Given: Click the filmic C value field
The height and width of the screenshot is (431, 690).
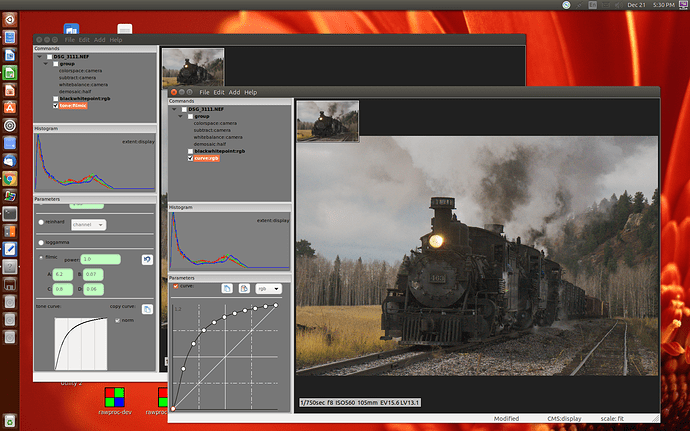Looking at the screenshot, I should 62,289.
